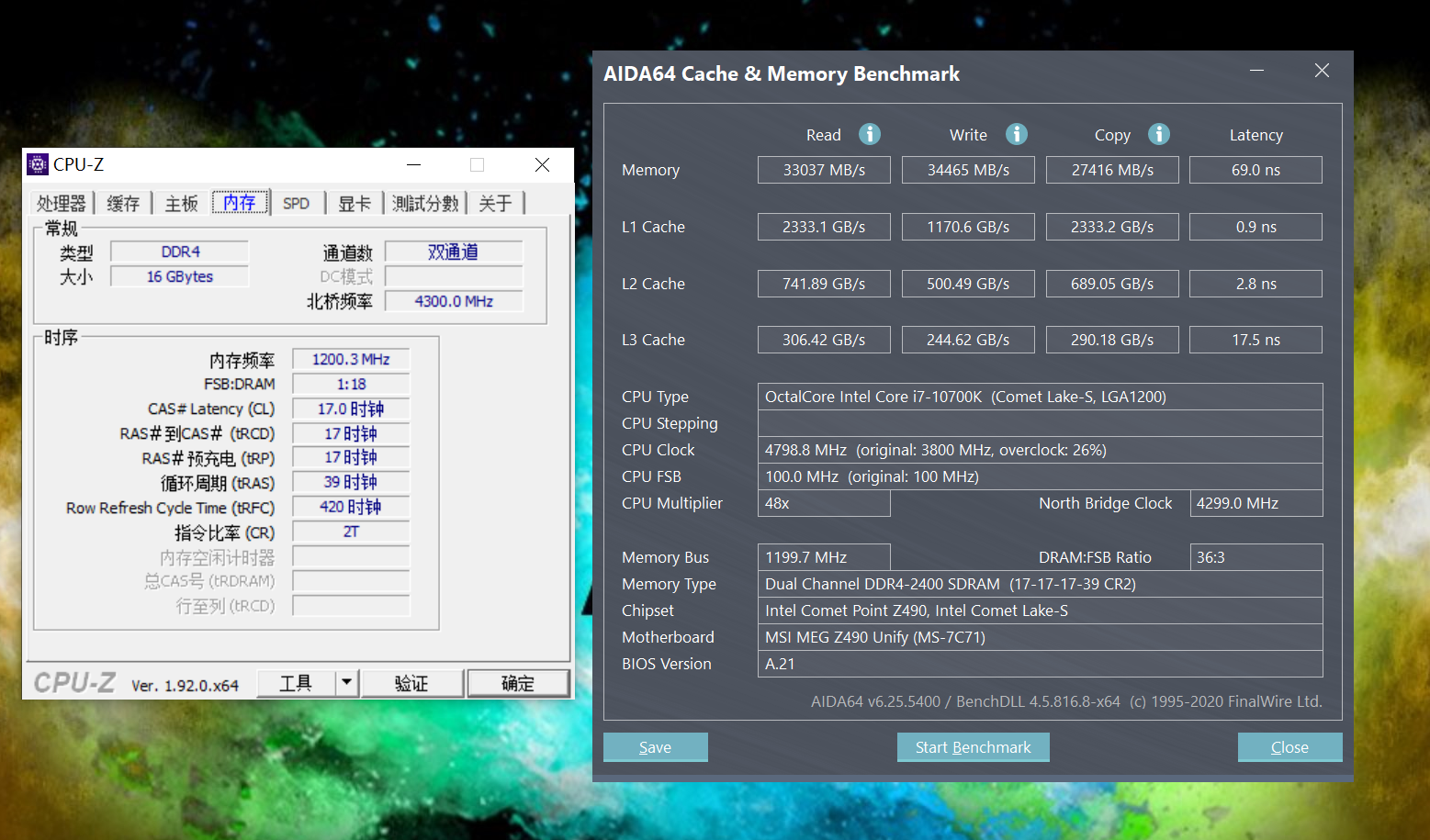
Task: Click the BIOS Version value A.21
Action: 1041,664
